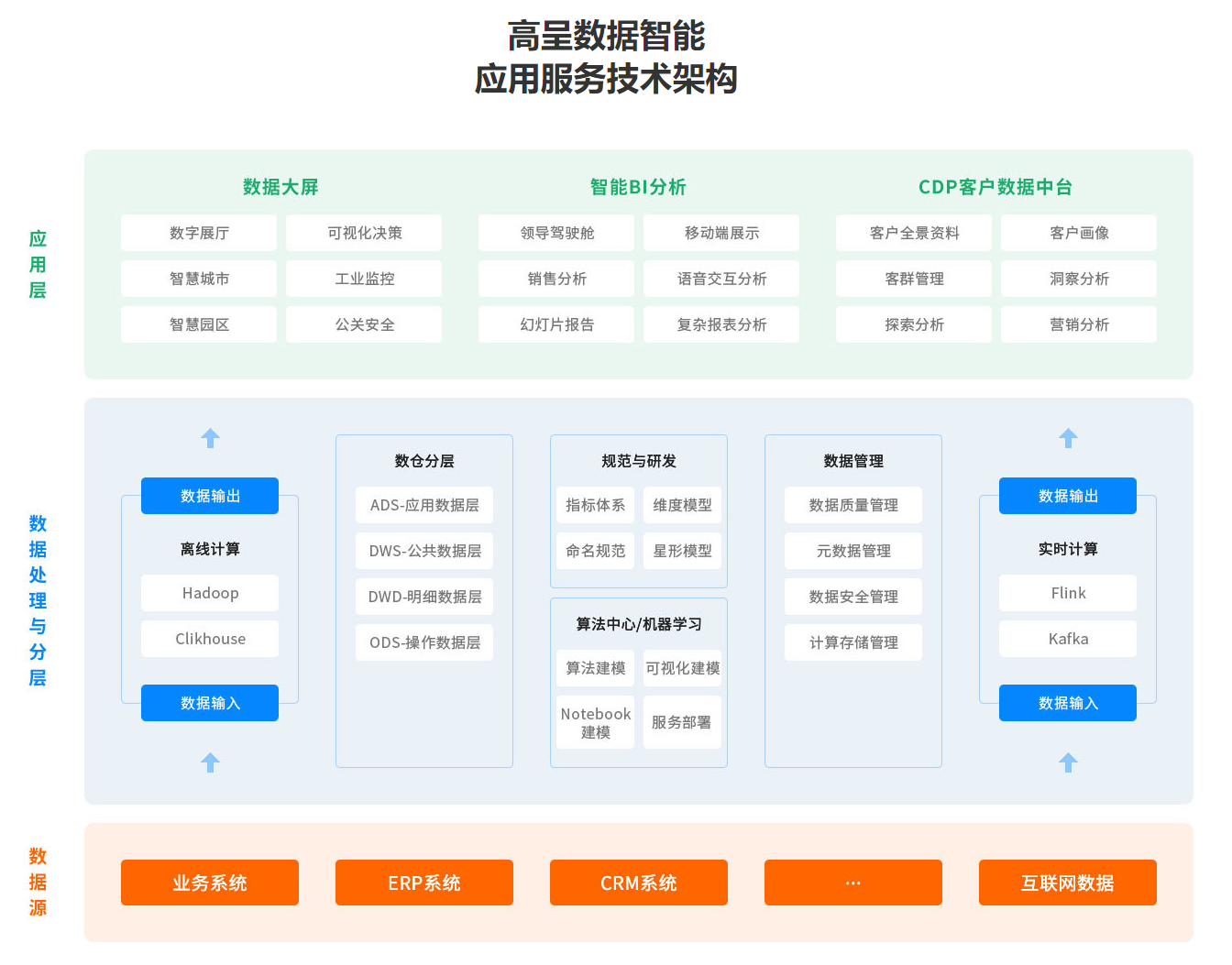Select the 互联网数据 block
The height and width of the screenshot is (965, 1232).
(1068, 883)
